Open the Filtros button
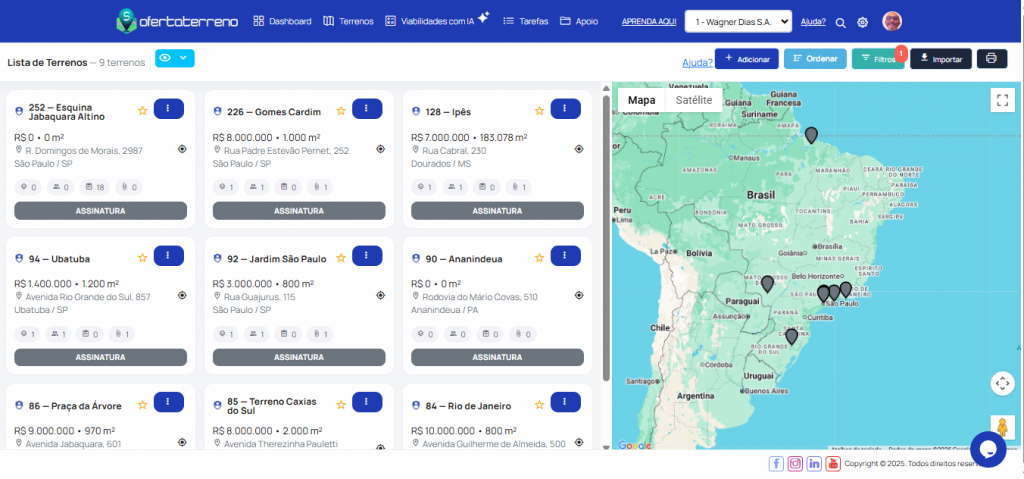 [878, 59]
